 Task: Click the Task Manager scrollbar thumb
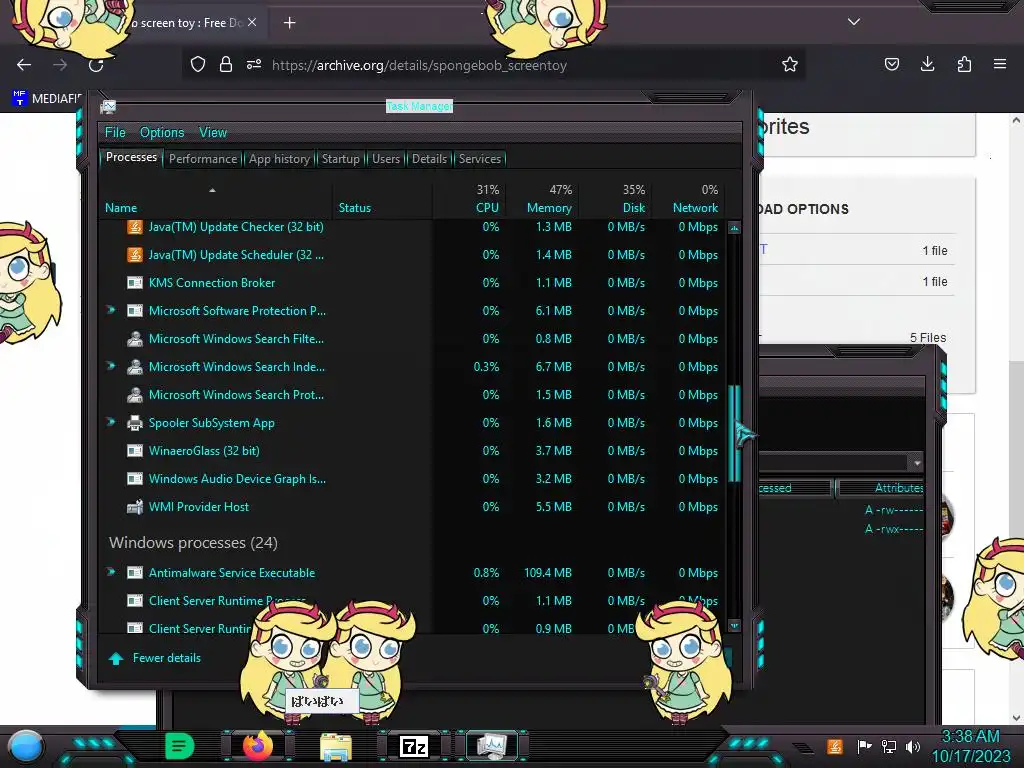(x=734, y=433)
